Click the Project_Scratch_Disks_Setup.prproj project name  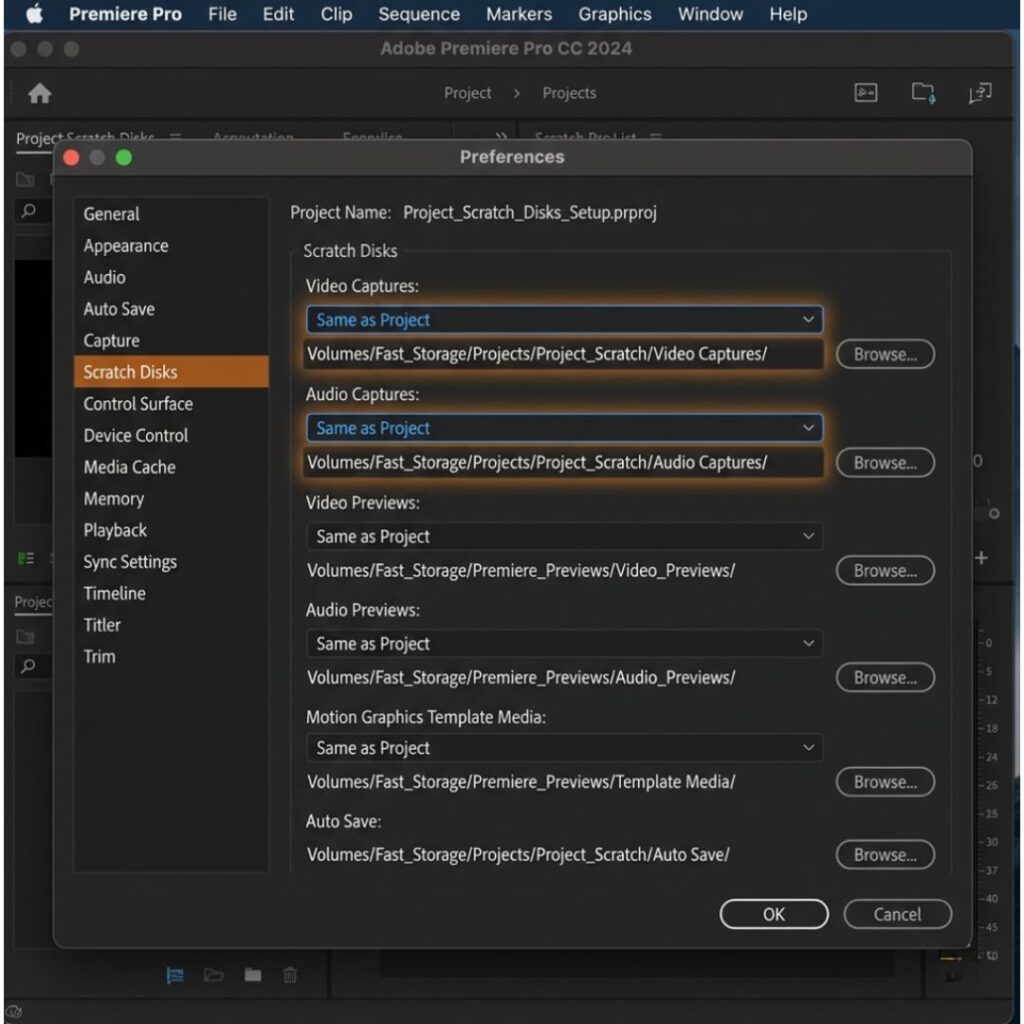tap(530, 212)
